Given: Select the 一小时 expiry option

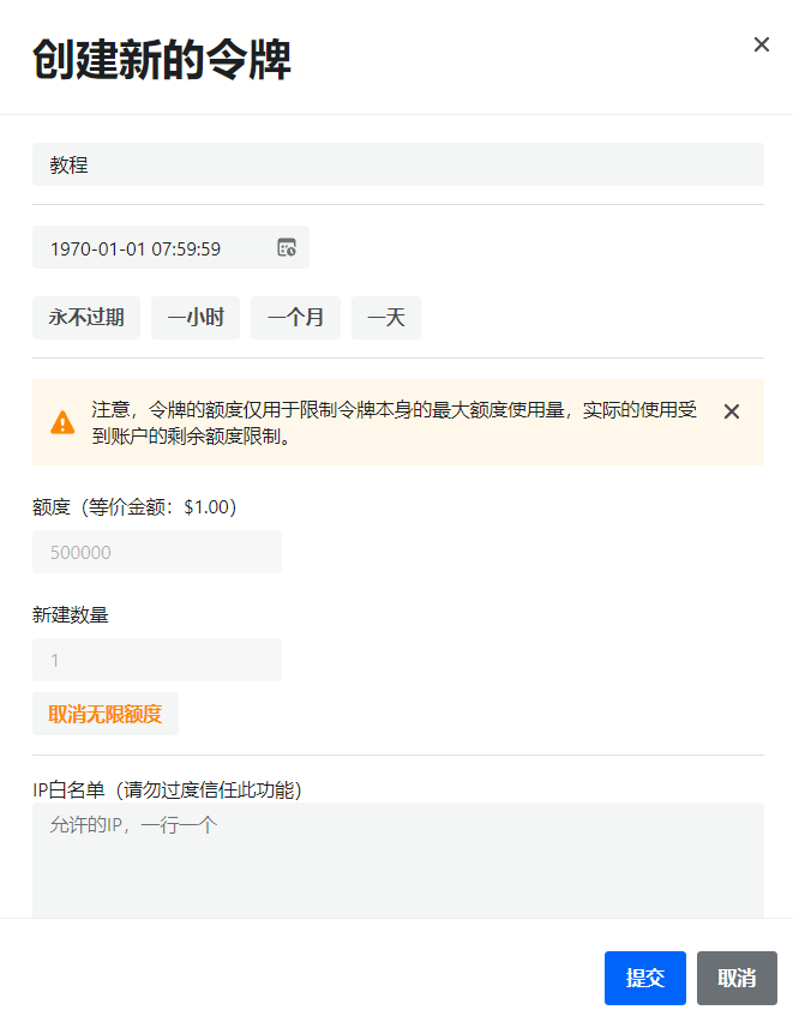Looking at the screenshot, I should pos(196,317).
